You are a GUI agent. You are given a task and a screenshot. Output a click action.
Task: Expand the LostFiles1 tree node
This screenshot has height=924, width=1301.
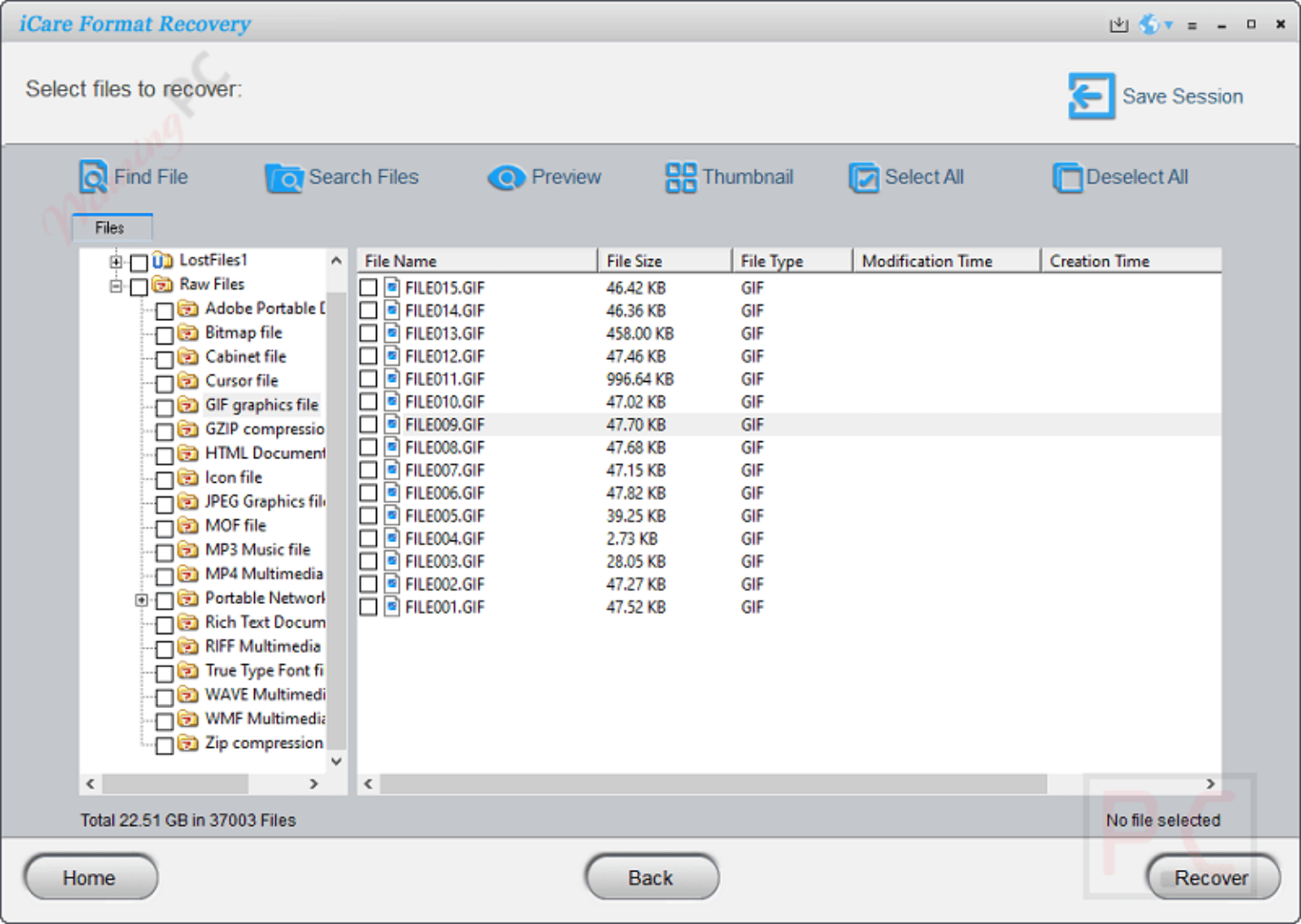(x=116, y=262)
